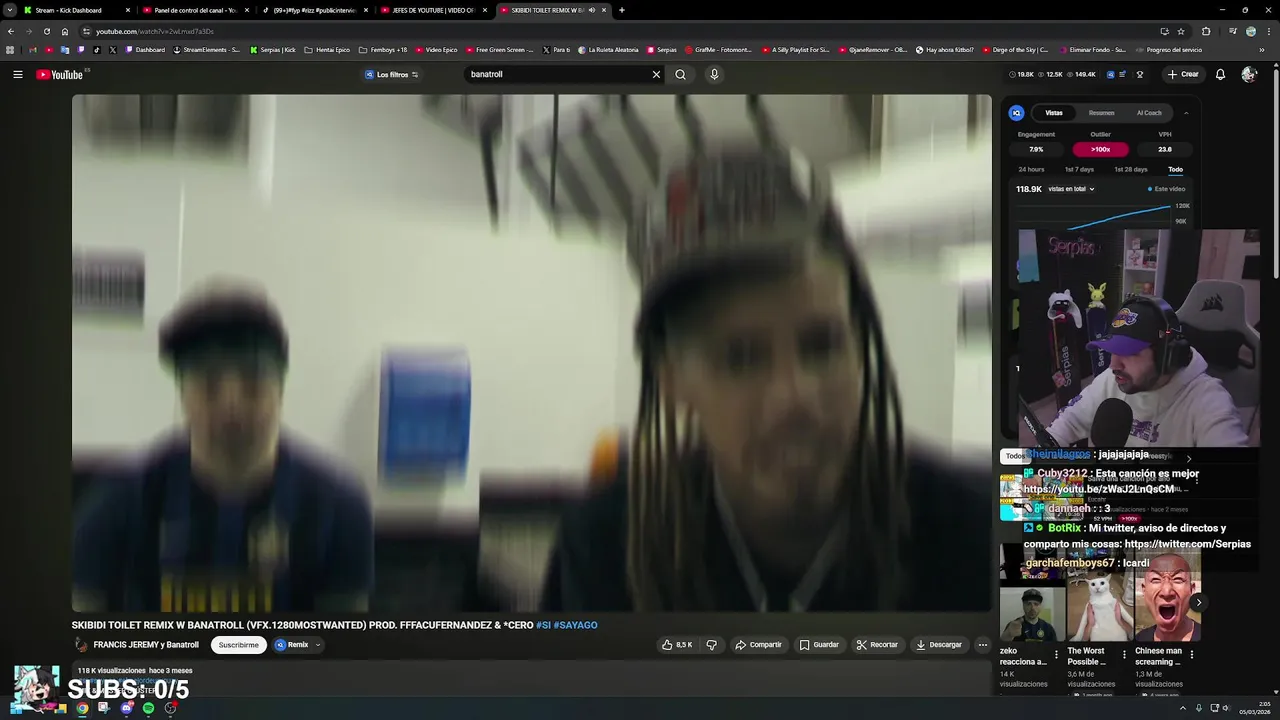Open Compartir share dialog
The height and width of the screenshot is (720, 1280).
click(x=759, y=645)
